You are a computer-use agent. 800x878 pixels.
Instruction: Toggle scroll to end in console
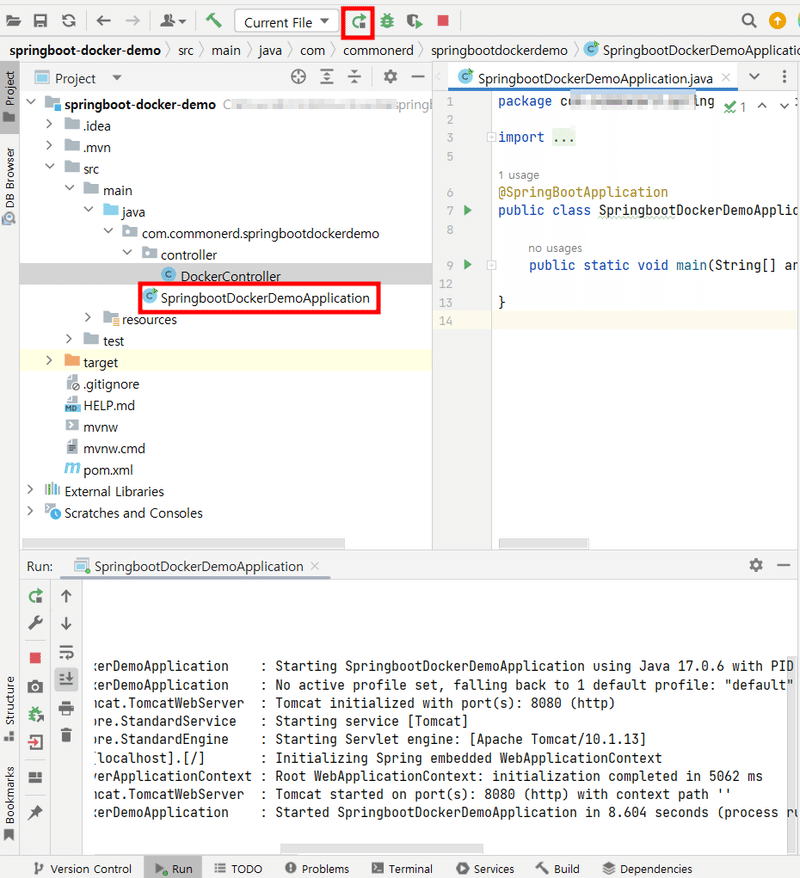point(66,679)
